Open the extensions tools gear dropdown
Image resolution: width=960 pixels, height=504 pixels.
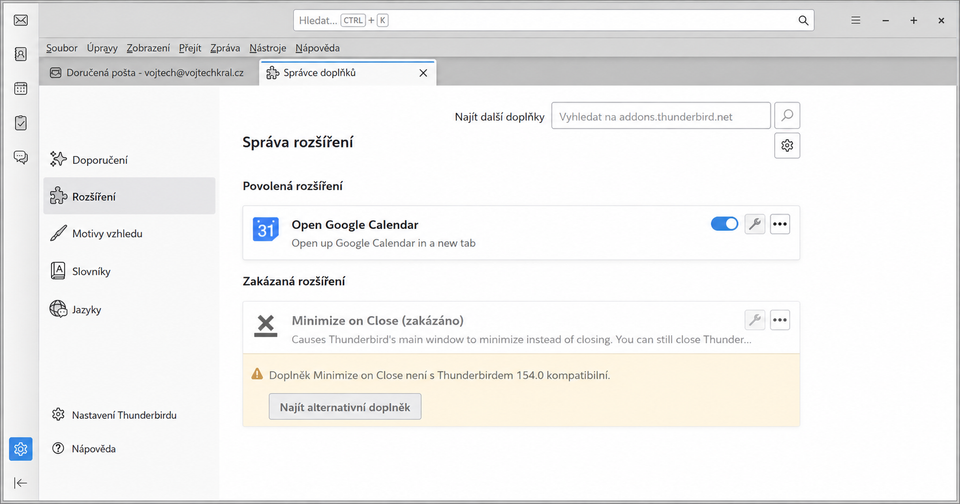coord(787,146)
